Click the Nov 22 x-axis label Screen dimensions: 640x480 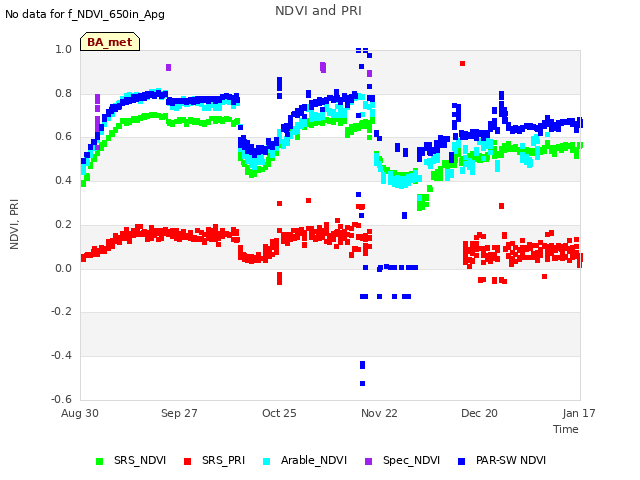pos(379,413)
